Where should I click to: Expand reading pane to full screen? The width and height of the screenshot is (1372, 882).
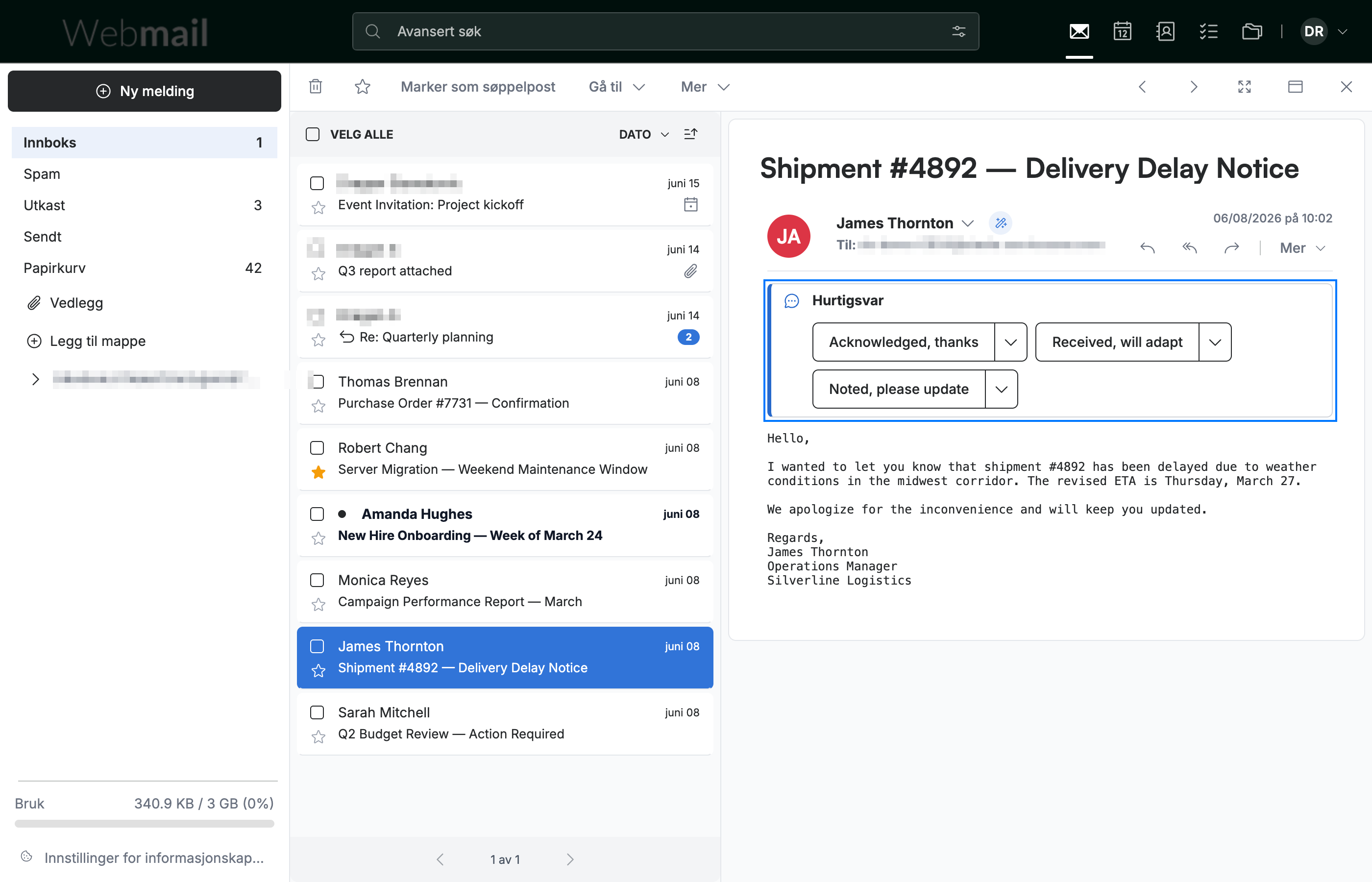(x=1244, y=86)
